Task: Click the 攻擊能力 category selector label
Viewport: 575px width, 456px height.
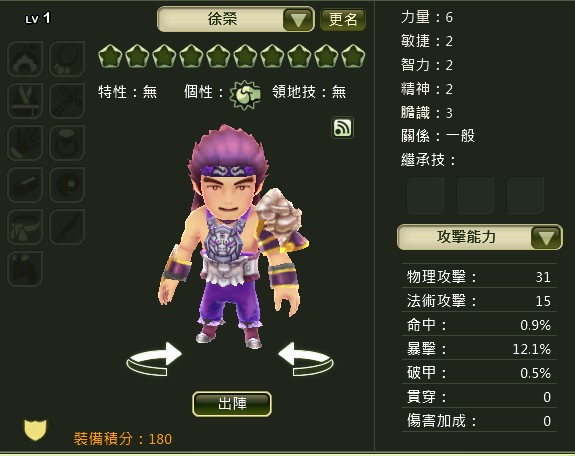Action: pyautogui.click(x=466, y=237)
